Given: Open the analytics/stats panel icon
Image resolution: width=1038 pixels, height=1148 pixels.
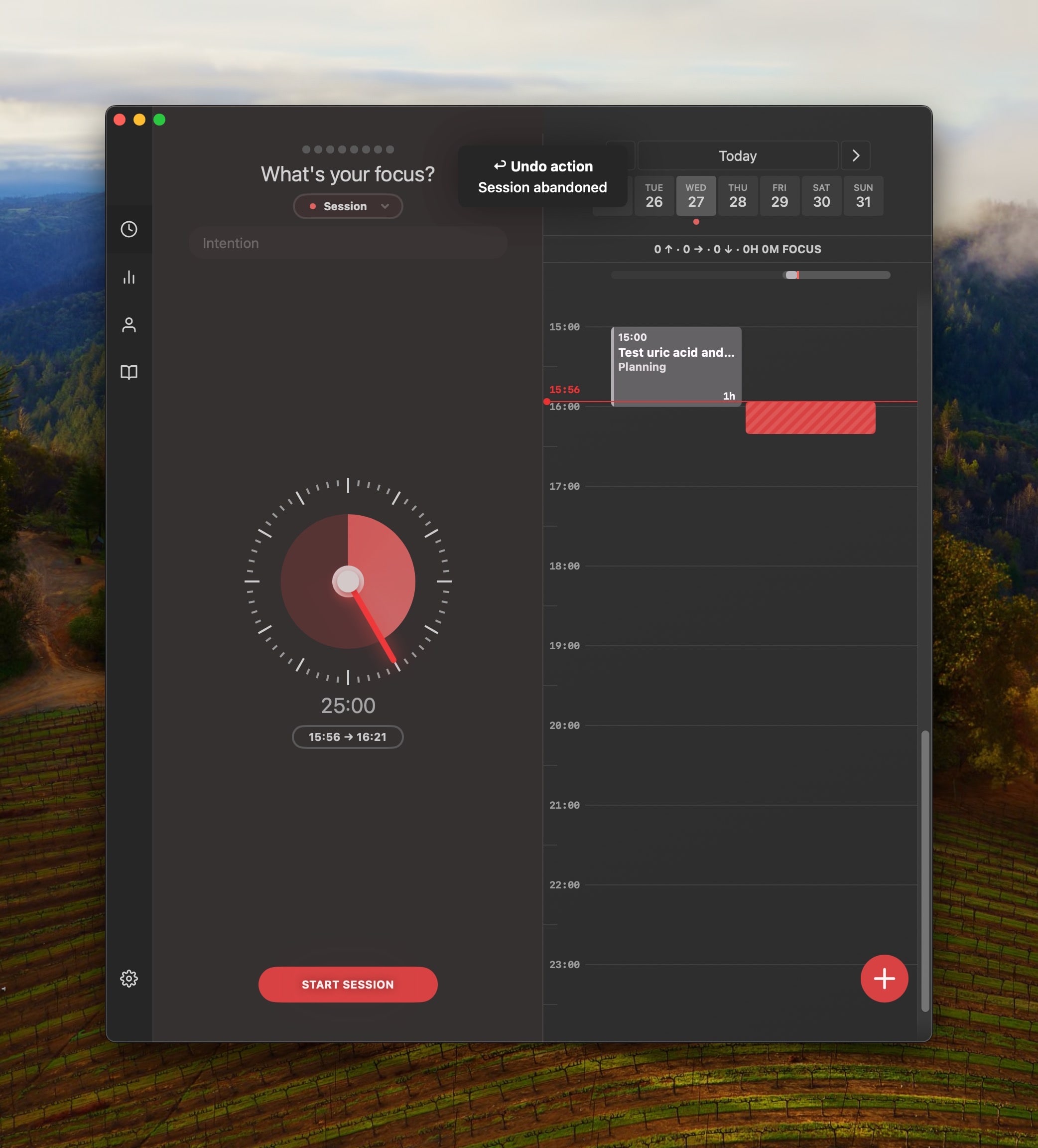Looking at the screenshot, I should [x=129, y=277].
